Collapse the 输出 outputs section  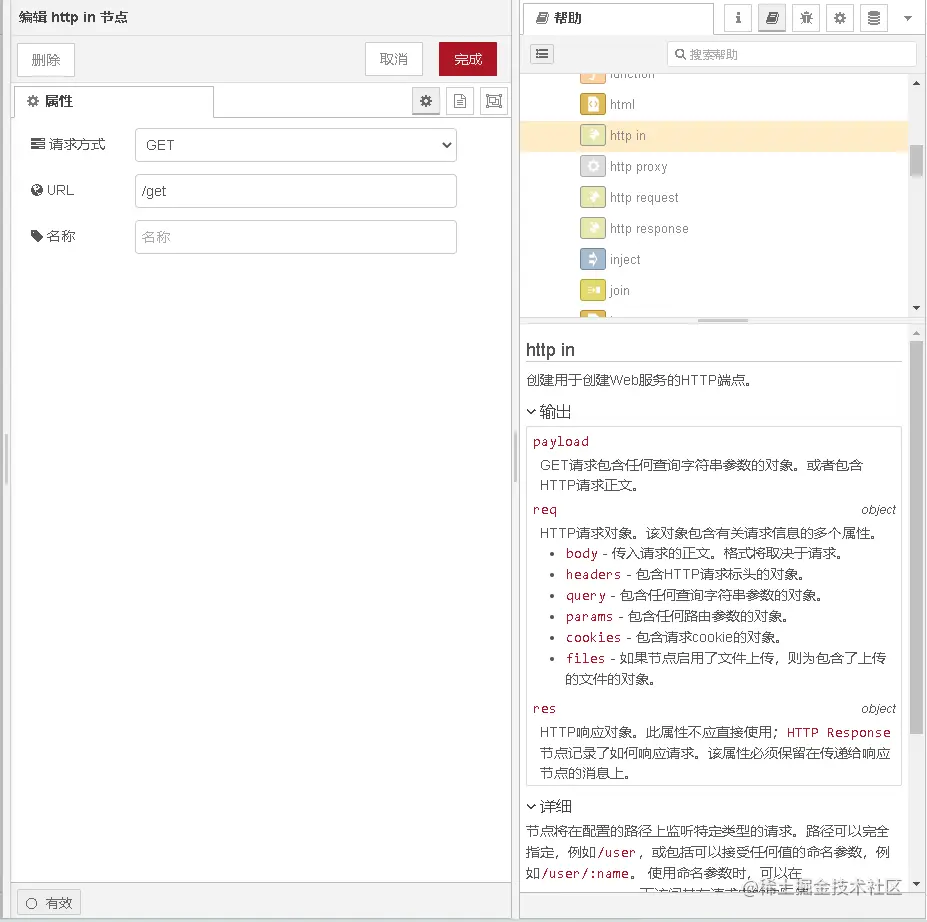pyautogui.click(x=549, y=412)
